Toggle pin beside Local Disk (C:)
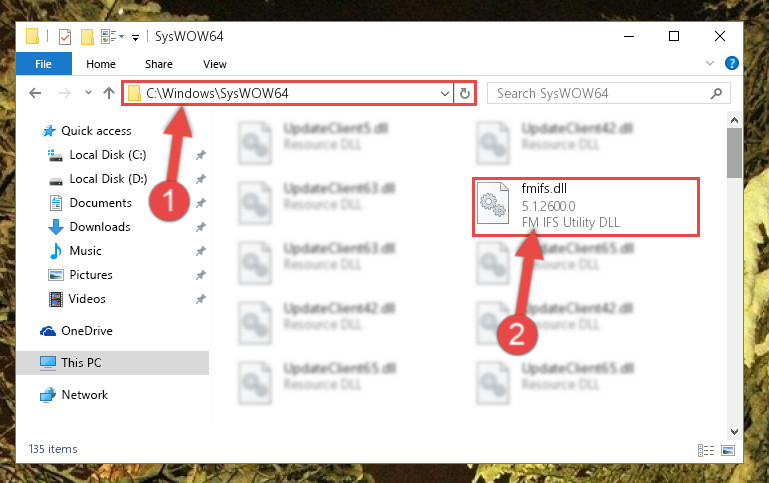Viewport: 769px width, 483px height. [x=201, y=155]
